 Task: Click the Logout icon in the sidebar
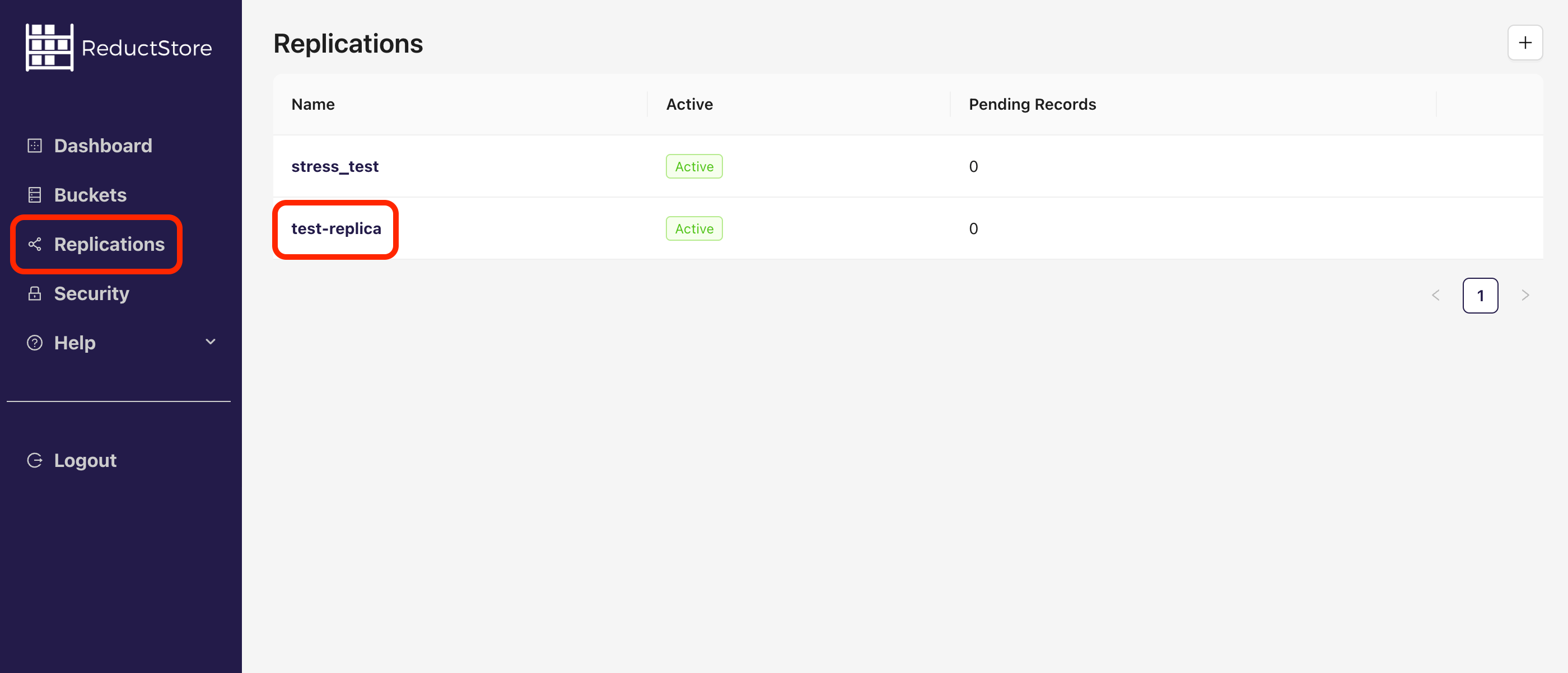click(x=35, y=460)
